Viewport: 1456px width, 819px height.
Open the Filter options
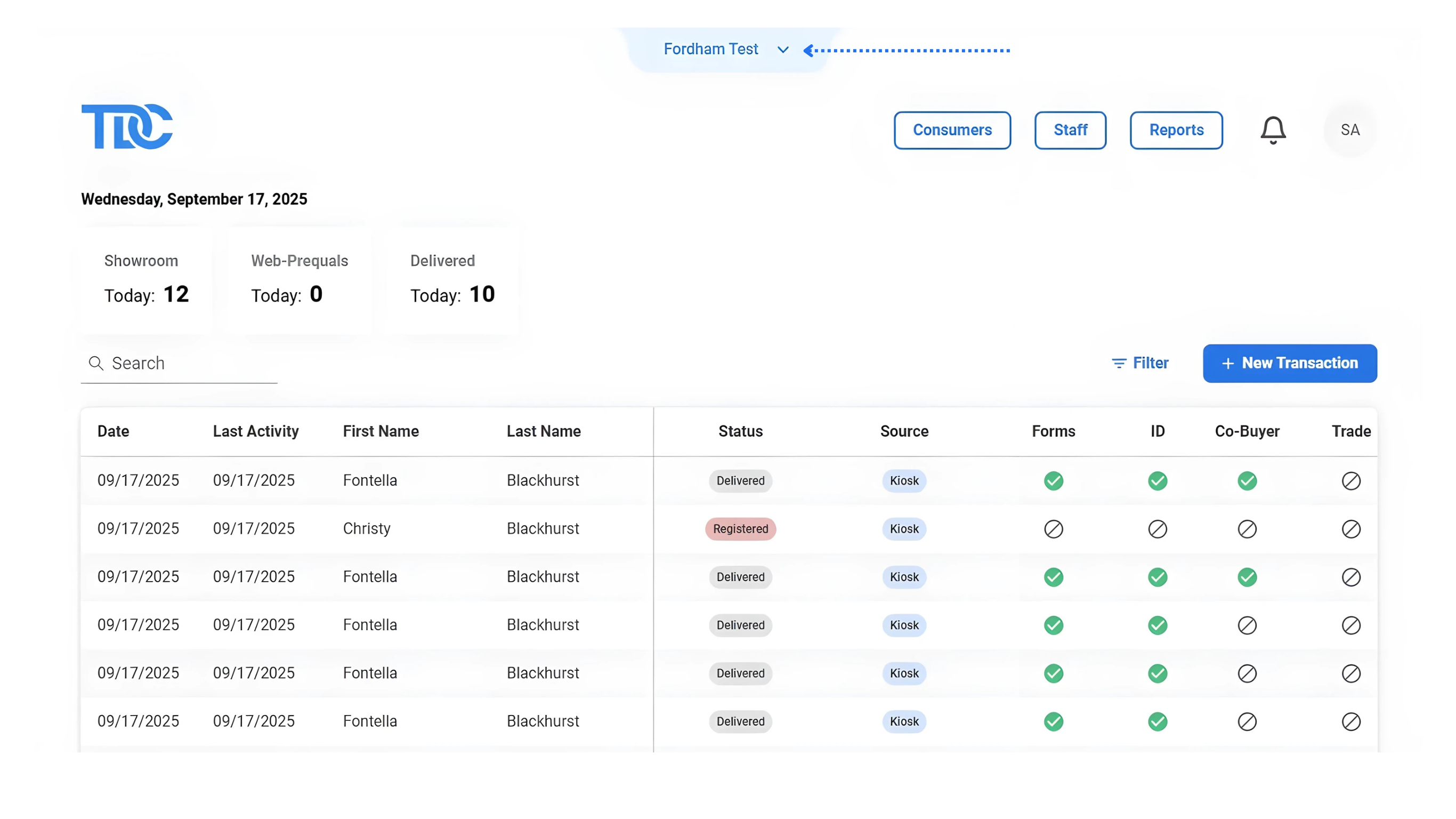[x=1140, y=363]
